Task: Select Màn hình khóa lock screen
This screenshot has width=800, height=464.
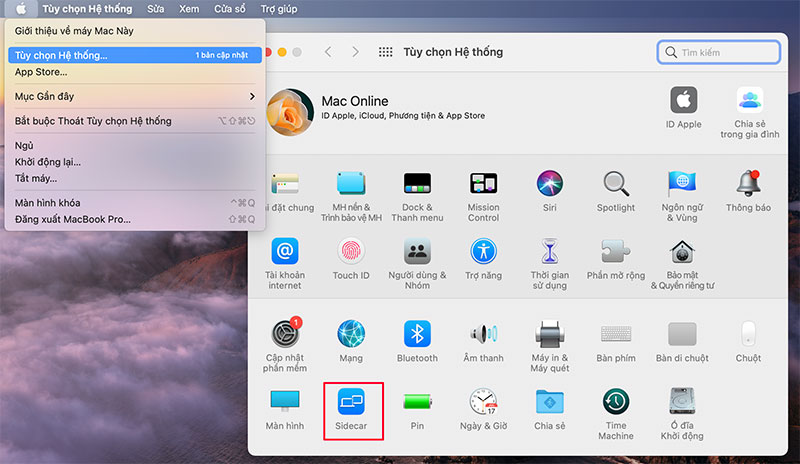Action: 135,203
